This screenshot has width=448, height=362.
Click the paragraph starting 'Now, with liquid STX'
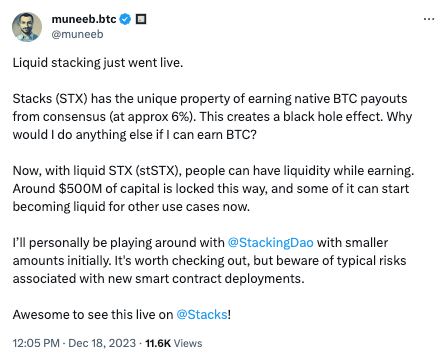[x=213, y=189]
